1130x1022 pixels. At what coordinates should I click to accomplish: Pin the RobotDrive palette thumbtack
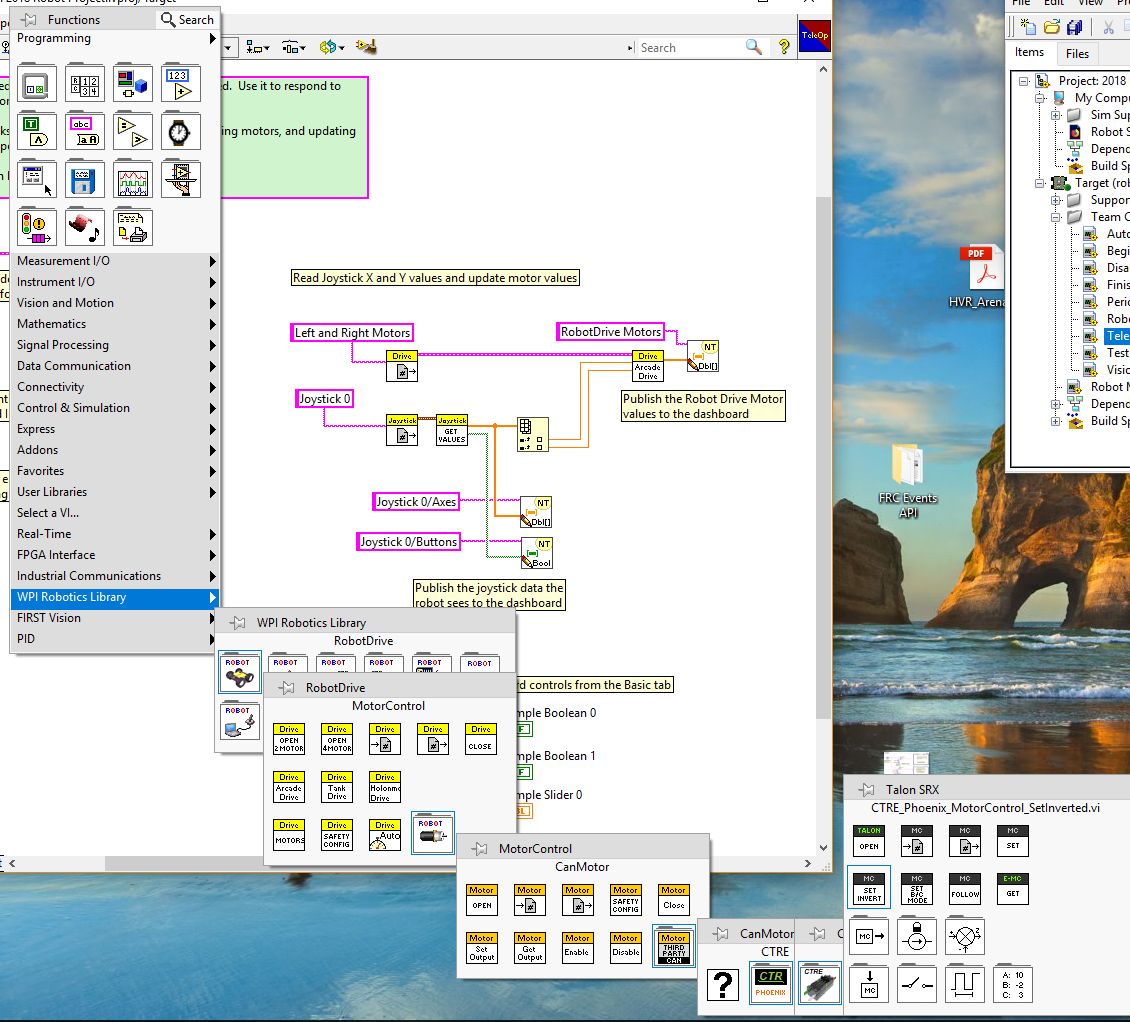click(287, 688)
